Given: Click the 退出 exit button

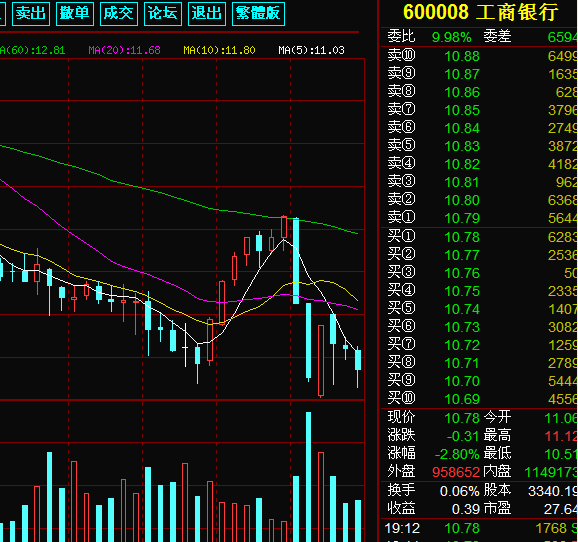Looking at the screenshot, I should coord(207,14).
